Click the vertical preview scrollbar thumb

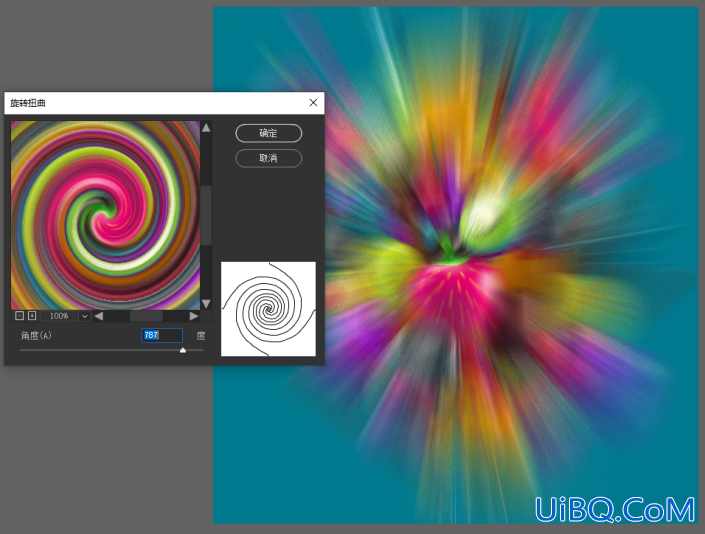[x=206, y=215]
